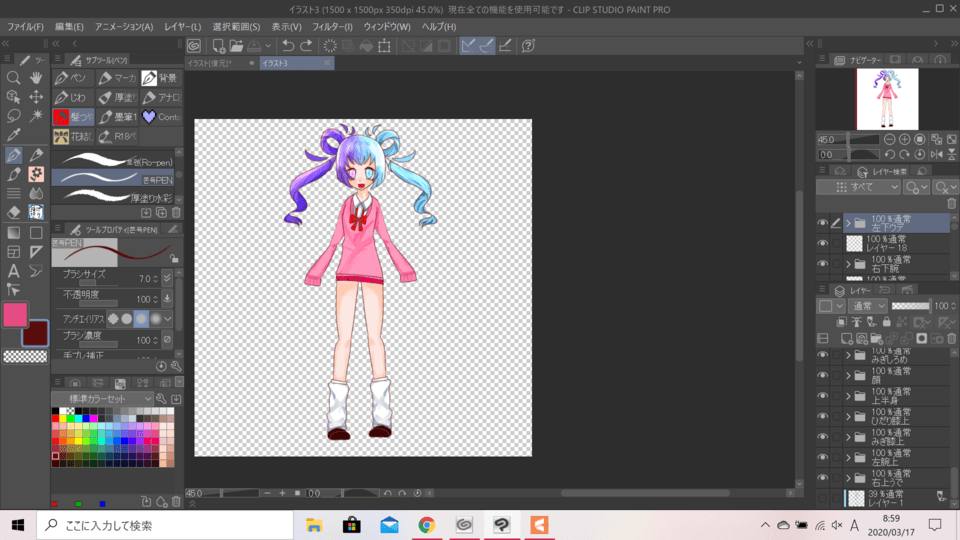Hide レイヤー 18 in layer search panel
Screen dimensions: 960x540
[822, 243]
